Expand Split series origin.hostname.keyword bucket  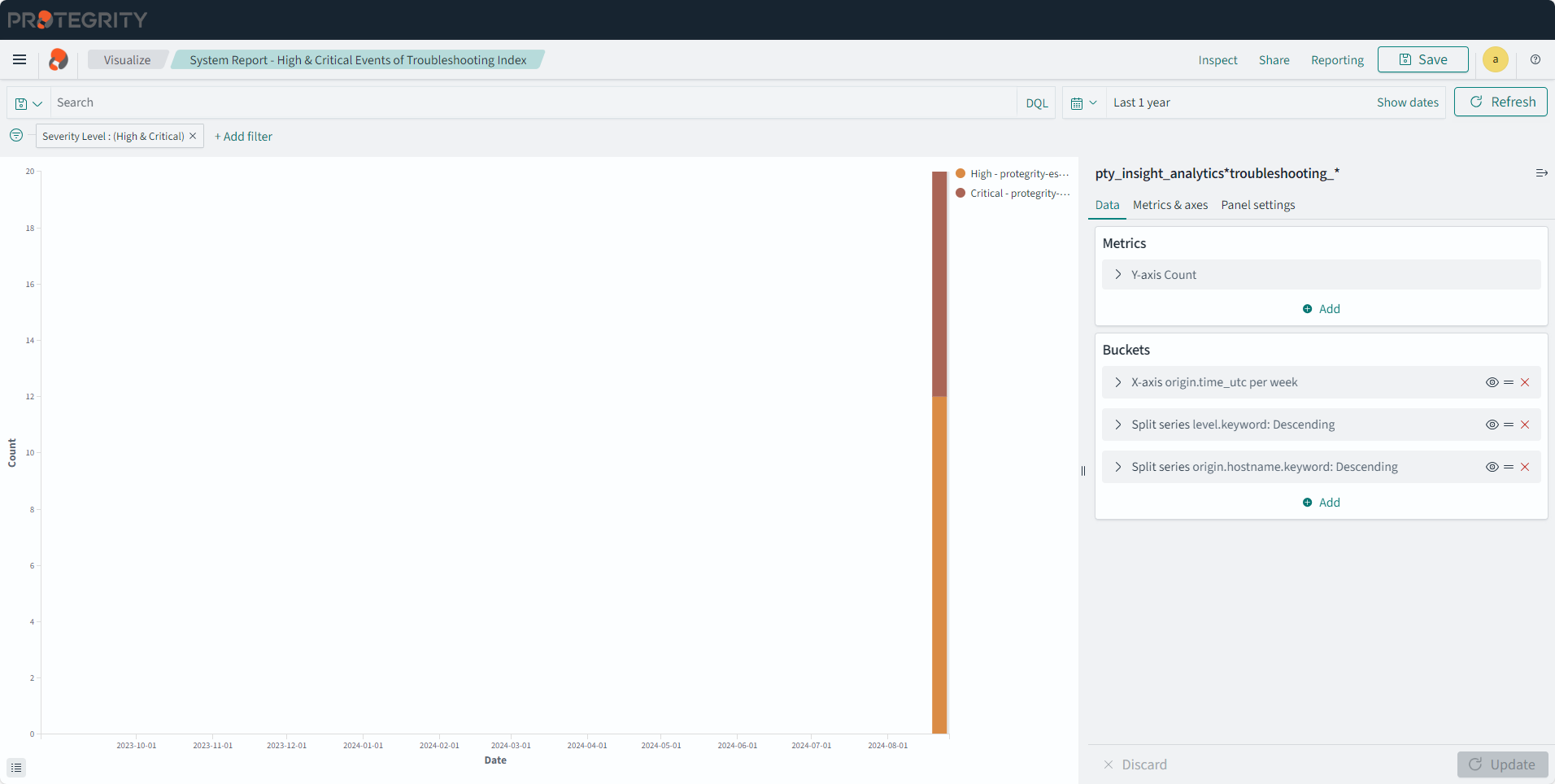pyautogui.click(x=1118, y=467)
